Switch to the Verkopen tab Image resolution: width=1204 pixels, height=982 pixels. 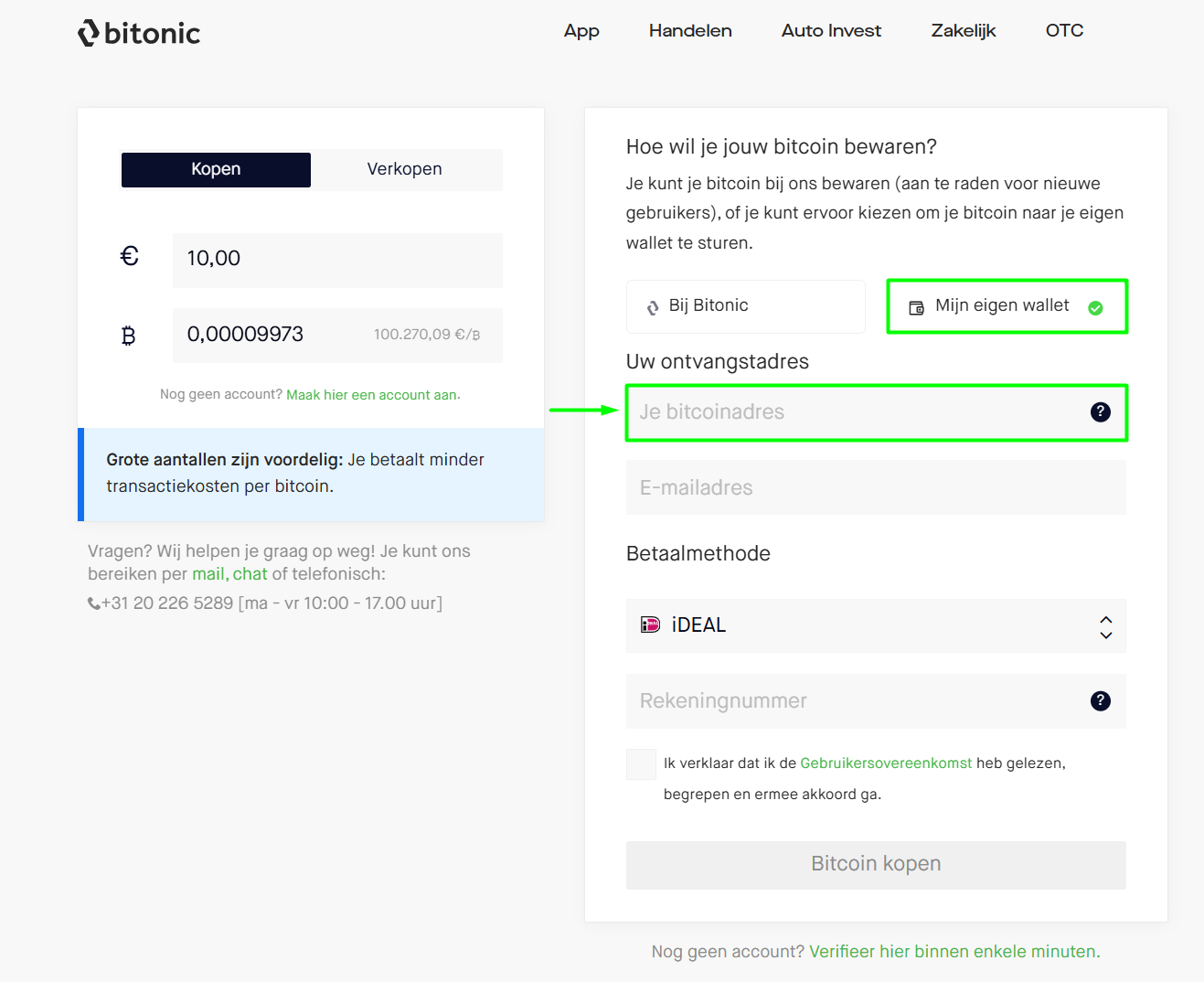point(405,169)
